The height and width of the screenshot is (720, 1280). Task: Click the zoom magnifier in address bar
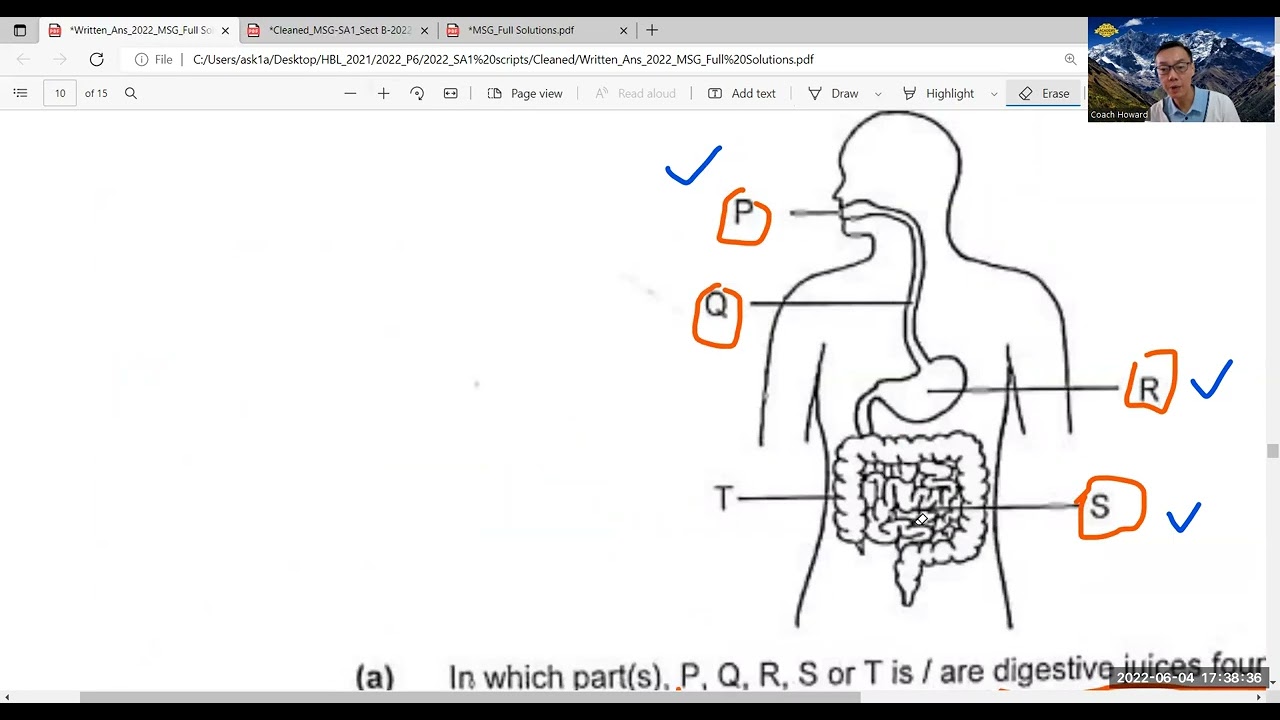[x=1070, y=59]
